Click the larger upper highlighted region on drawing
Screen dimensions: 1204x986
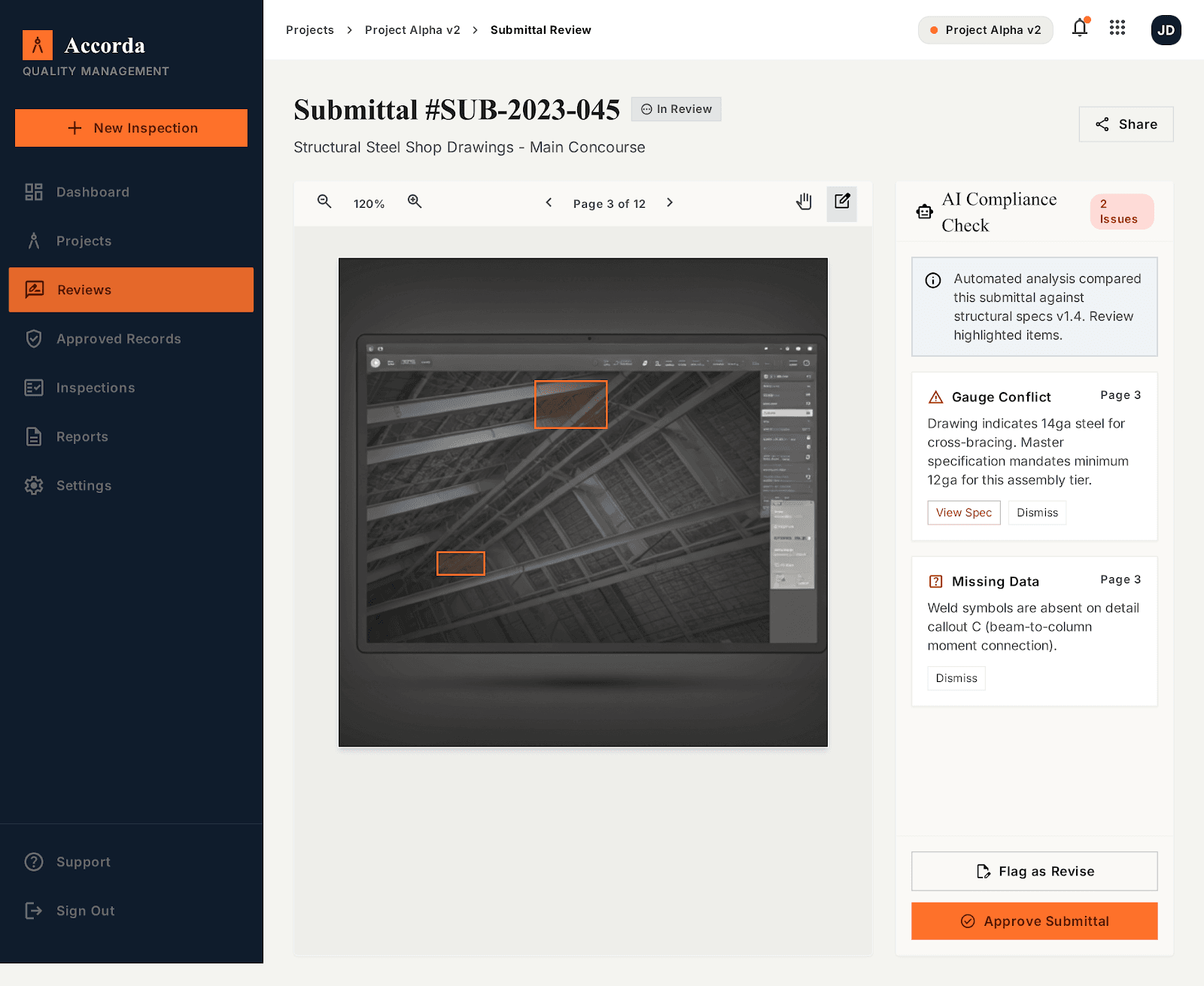pos(570,404)
